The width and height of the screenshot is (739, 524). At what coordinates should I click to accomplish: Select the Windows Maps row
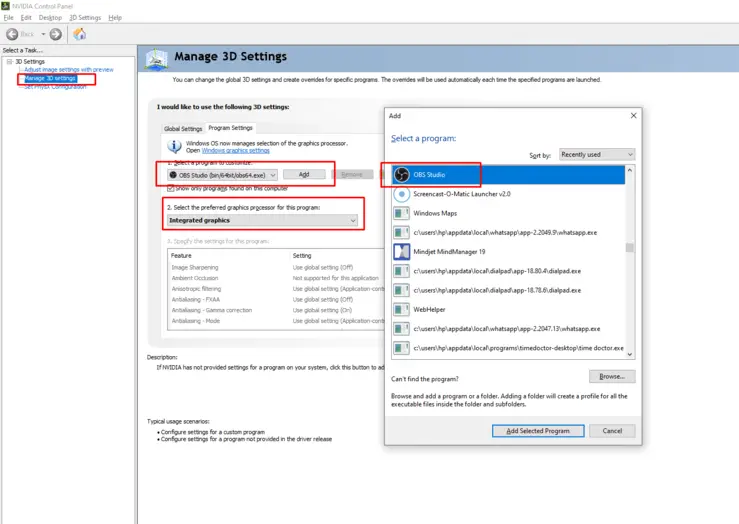[x=509, y=213]
